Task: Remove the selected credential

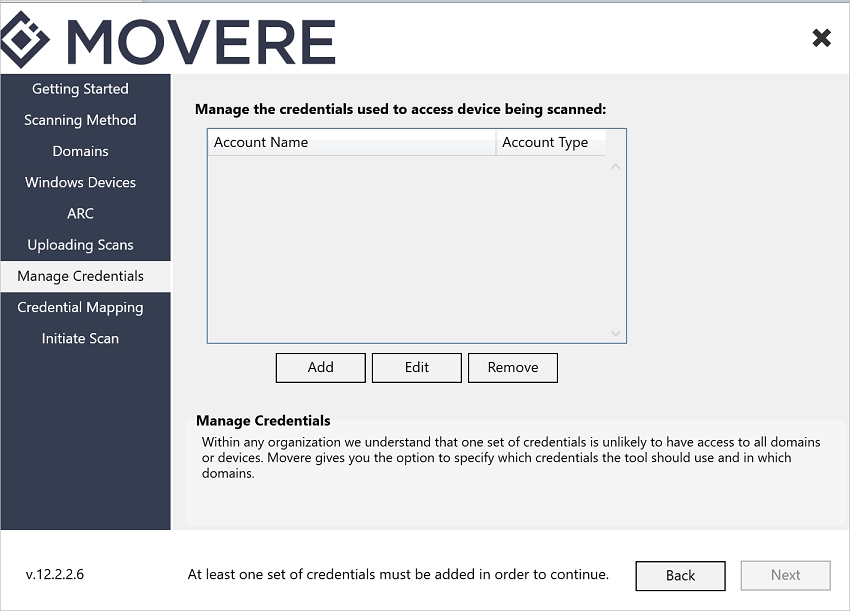Action: [512, 368]
